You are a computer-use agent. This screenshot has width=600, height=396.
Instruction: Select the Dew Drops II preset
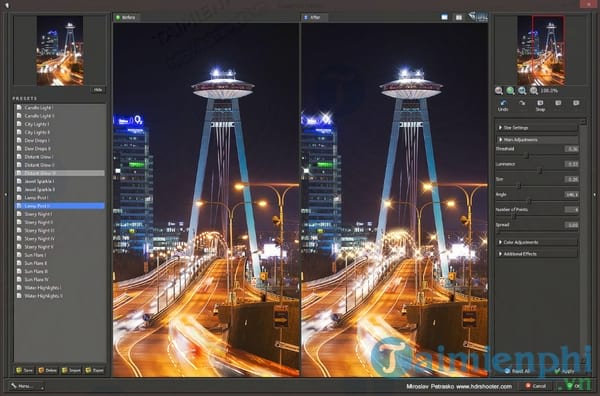click(x=60, y=148)
